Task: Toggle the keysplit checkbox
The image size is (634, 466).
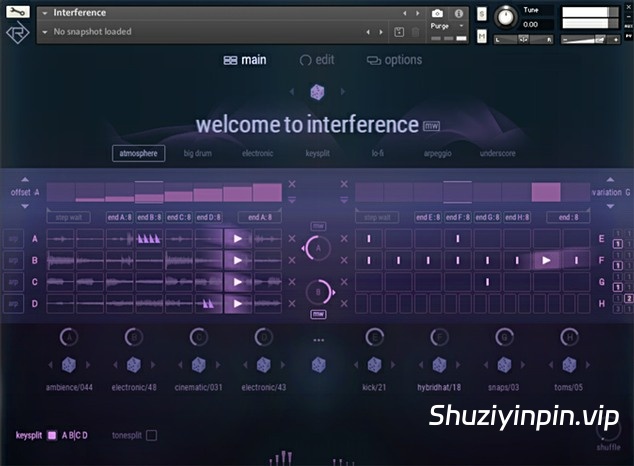Action: click(x=52, y=435)
